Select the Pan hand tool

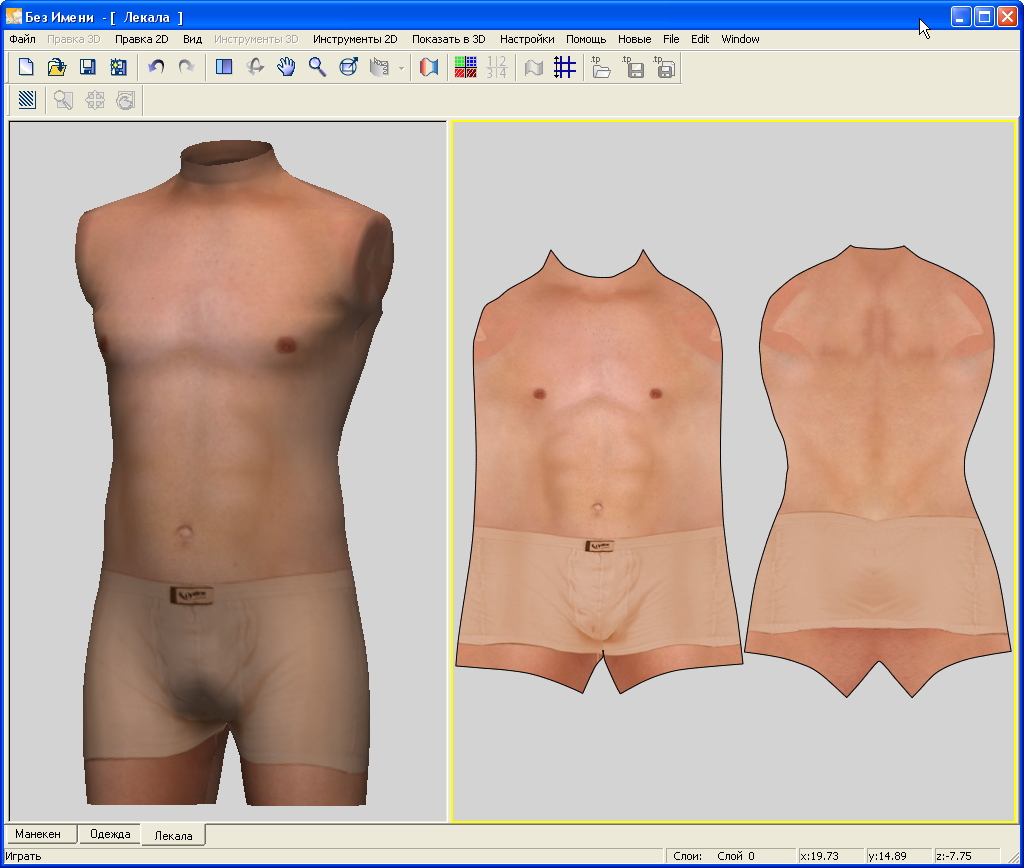click(x=286, y=68)
